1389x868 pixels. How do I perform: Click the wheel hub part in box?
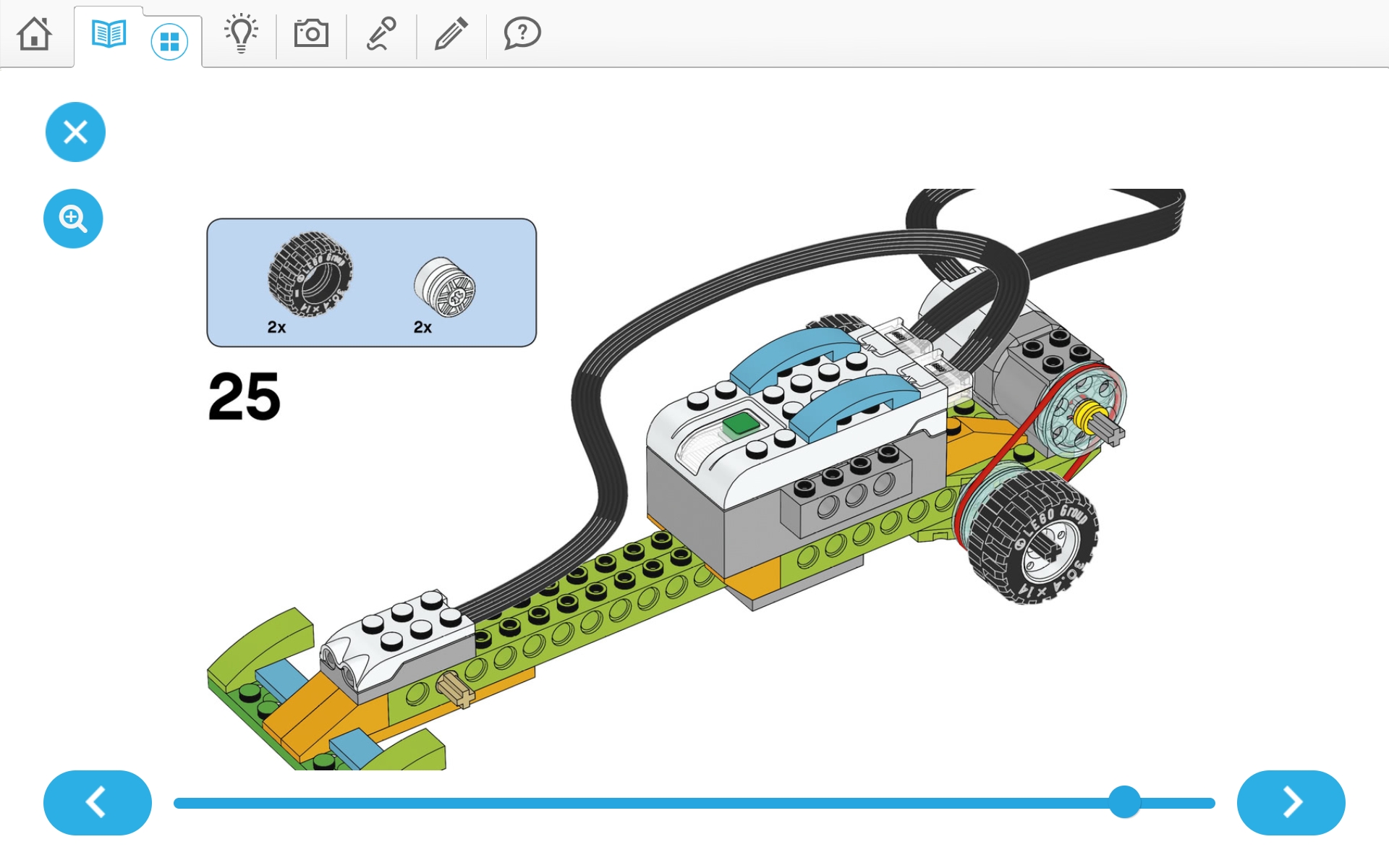pos(445,287)
